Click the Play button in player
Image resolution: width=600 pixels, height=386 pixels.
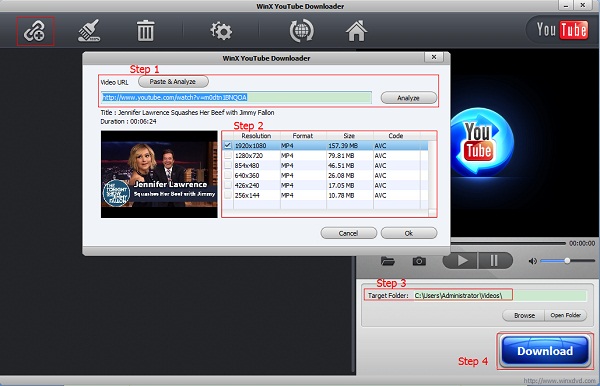[x=460, y=261]
